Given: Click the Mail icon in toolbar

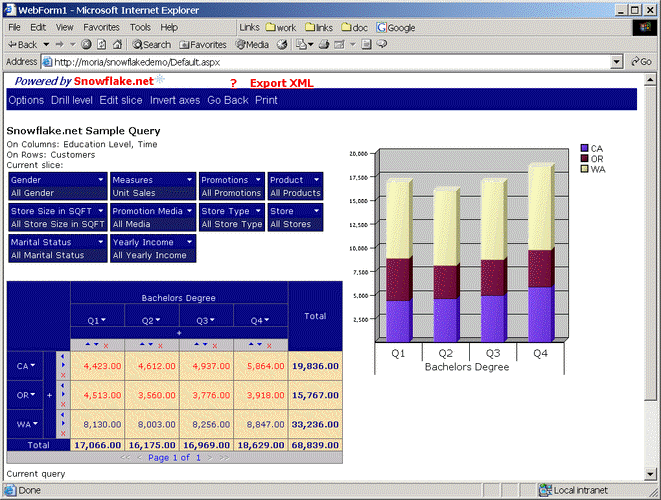Looking at the screenshot, I should tap(301, 44).
